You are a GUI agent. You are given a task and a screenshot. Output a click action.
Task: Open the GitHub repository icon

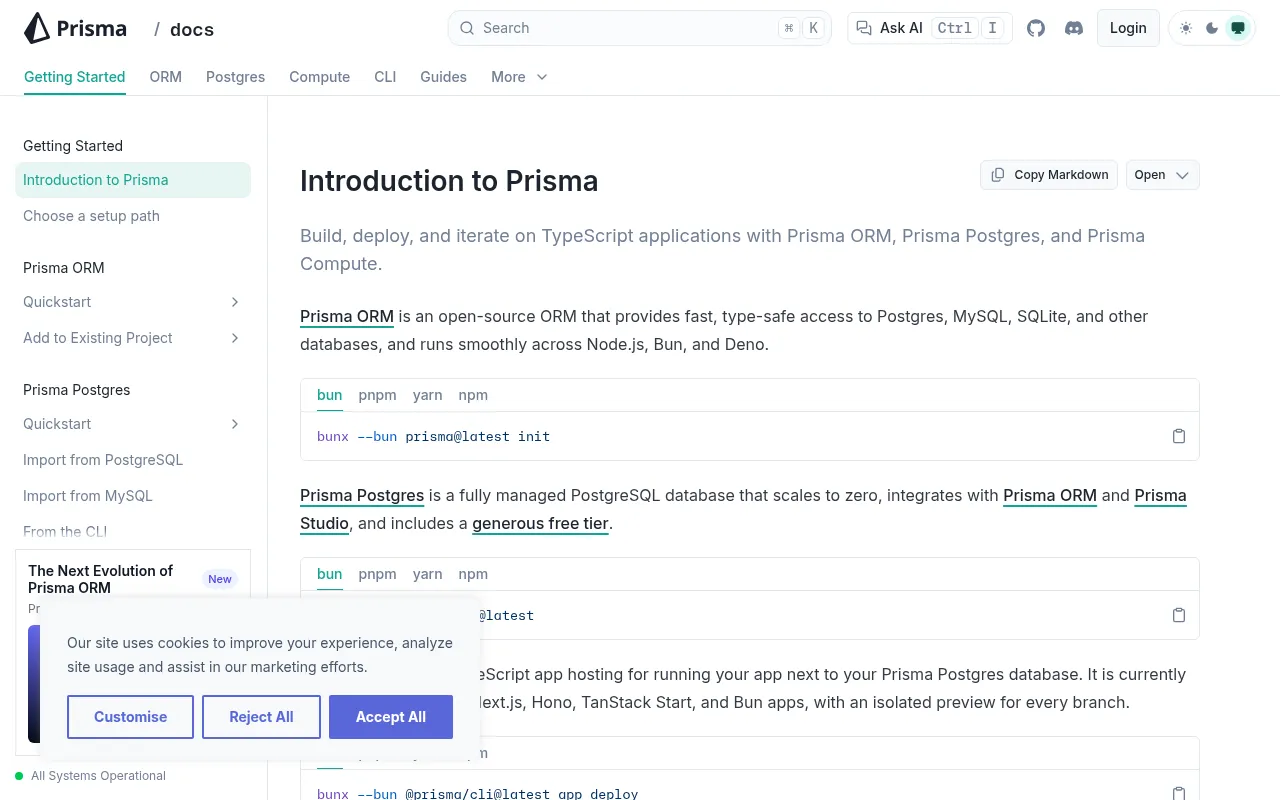coord(1036,28)
